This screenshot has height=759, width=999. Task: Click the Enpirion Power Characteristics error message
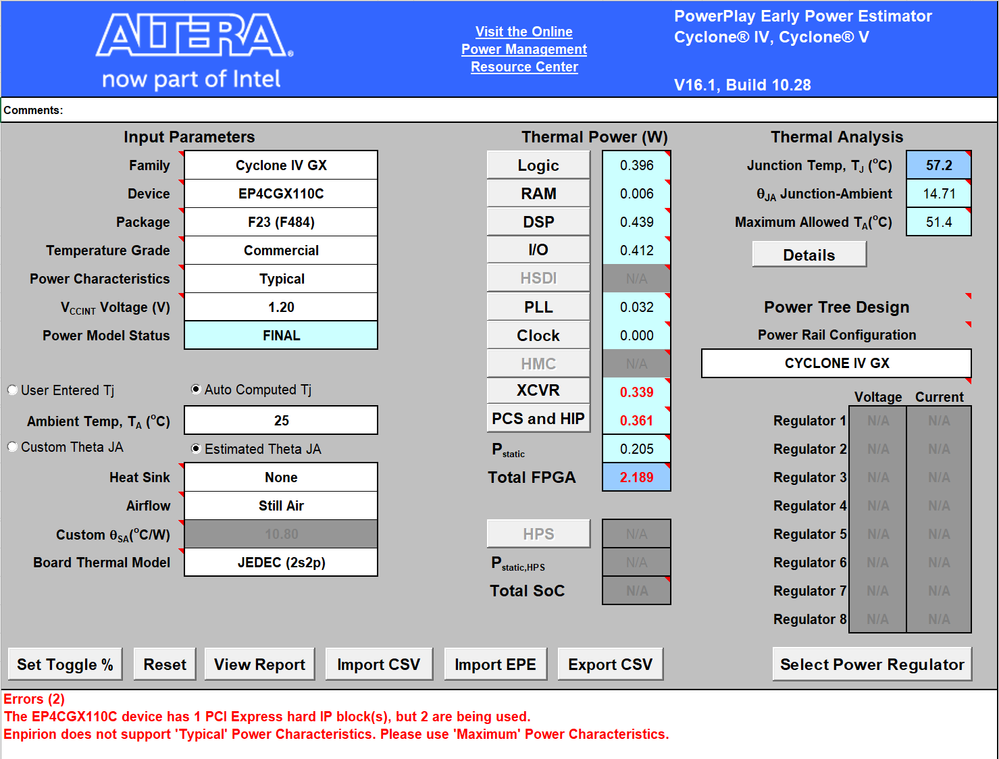point(336,734)
